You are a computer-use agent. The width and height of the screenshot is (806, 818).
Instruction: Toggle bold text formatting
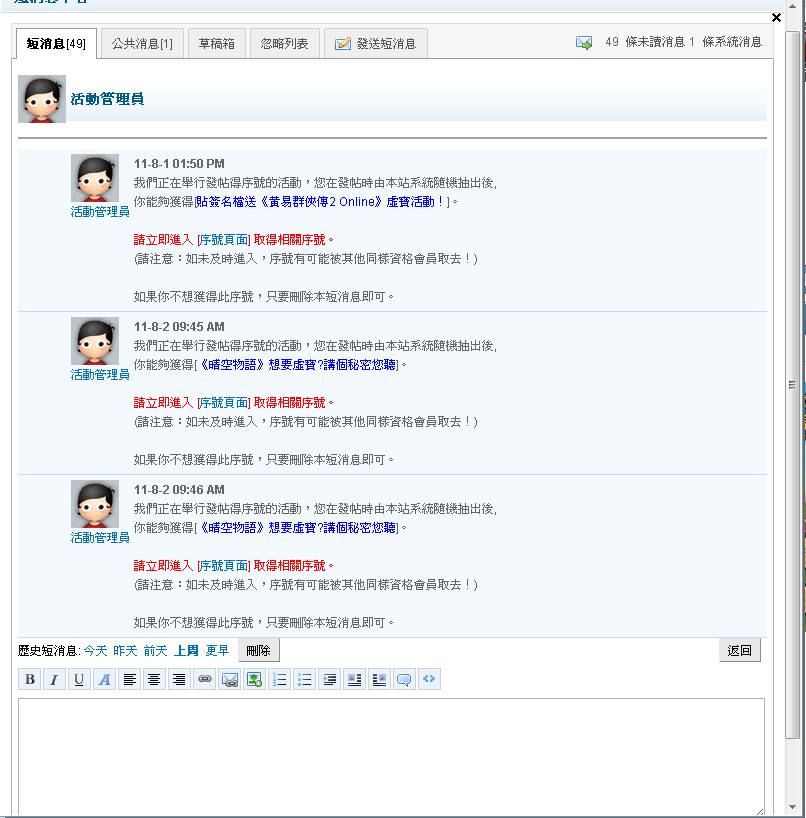30,680
